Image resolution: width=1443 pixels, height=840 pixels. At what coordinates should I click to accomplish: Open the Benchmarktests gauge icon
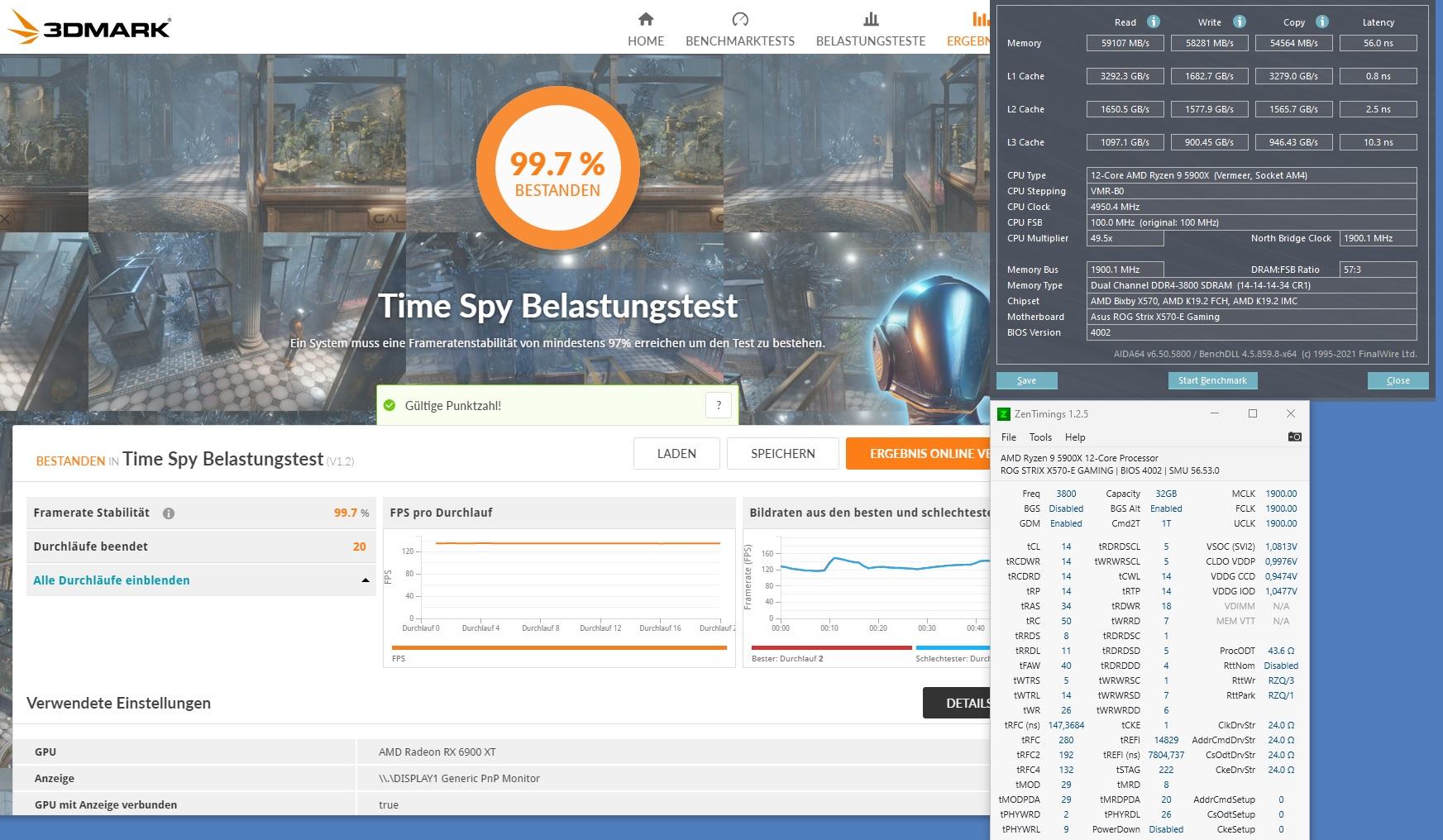tap(740, 19)
